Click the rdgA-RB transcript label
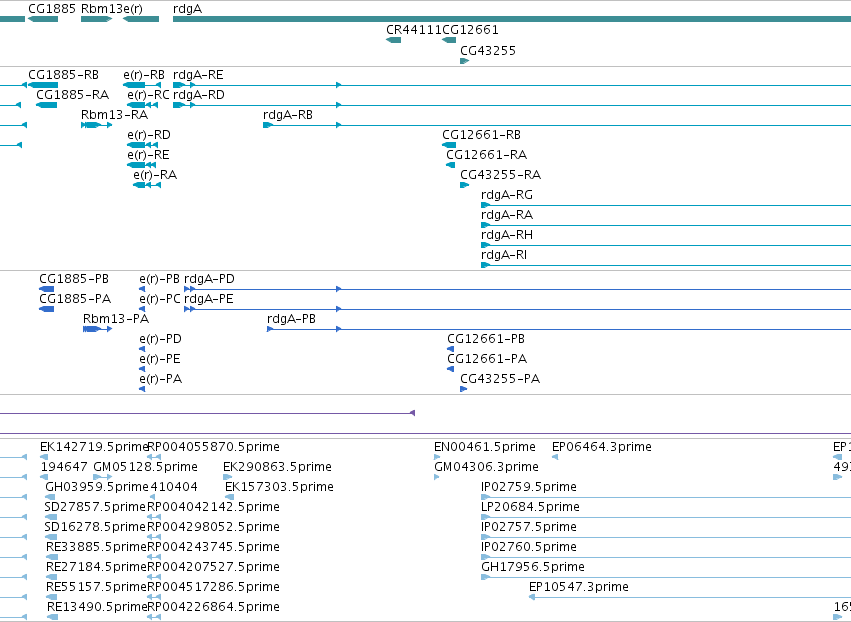851x622 pixels. coord(288,116)
